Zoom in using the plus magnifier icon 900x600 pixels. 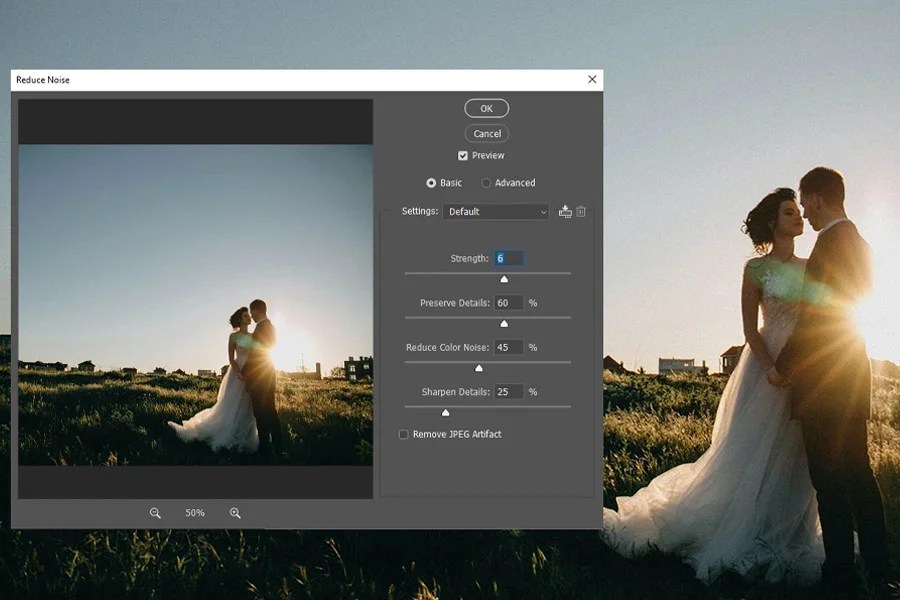234,512
